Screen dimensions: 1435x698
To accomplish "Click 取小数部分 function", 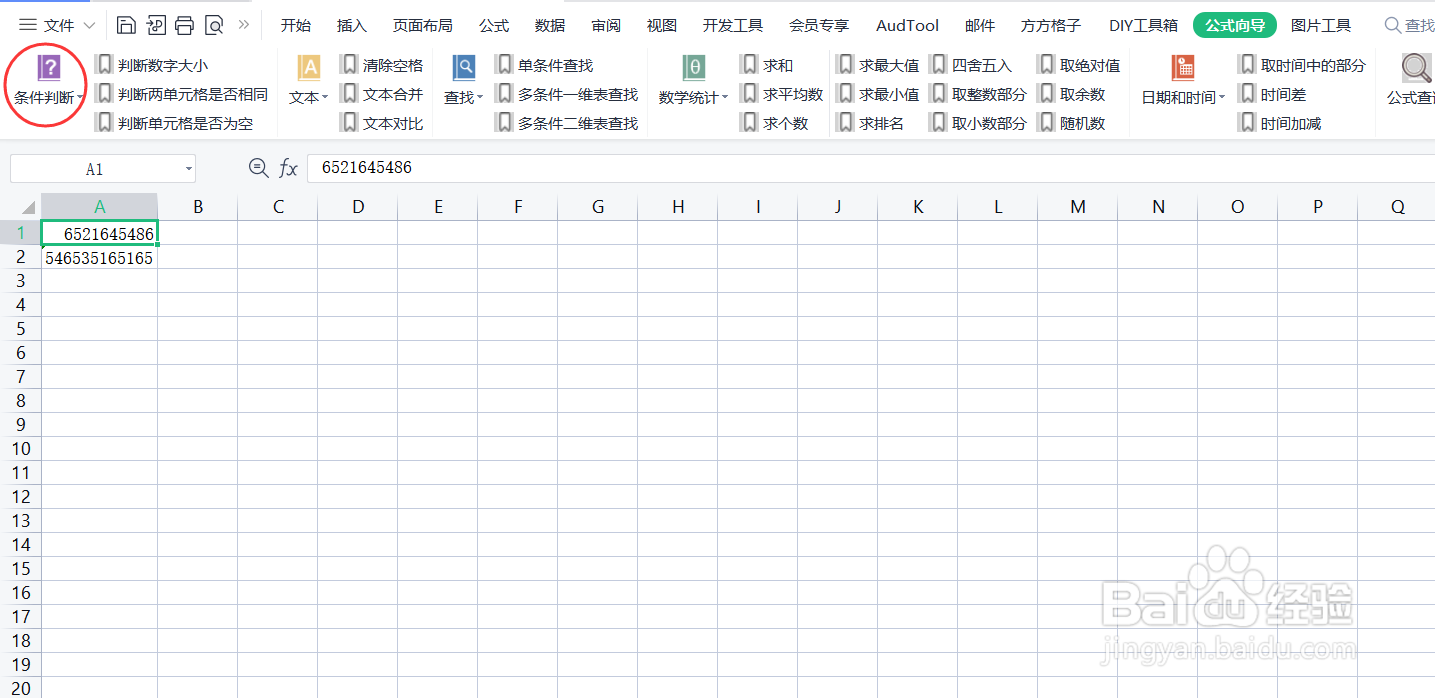I will (978, 123).
